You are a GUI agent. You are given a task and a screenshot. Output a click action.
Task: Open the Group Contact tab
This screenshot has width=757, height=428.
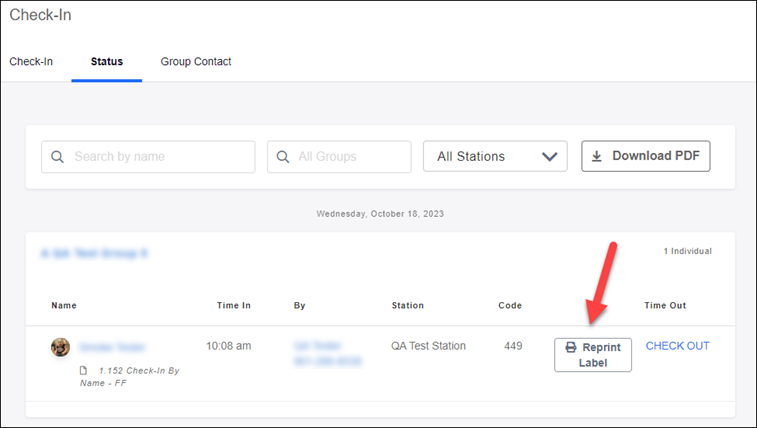coord(196,62)
